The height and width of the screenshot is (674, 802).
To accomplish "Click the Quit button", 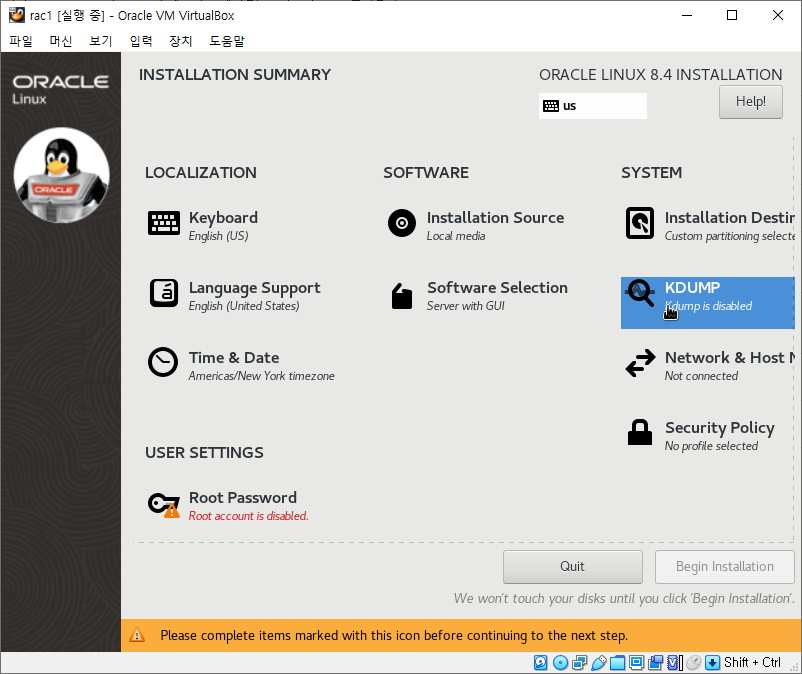I will coord(572,567).
